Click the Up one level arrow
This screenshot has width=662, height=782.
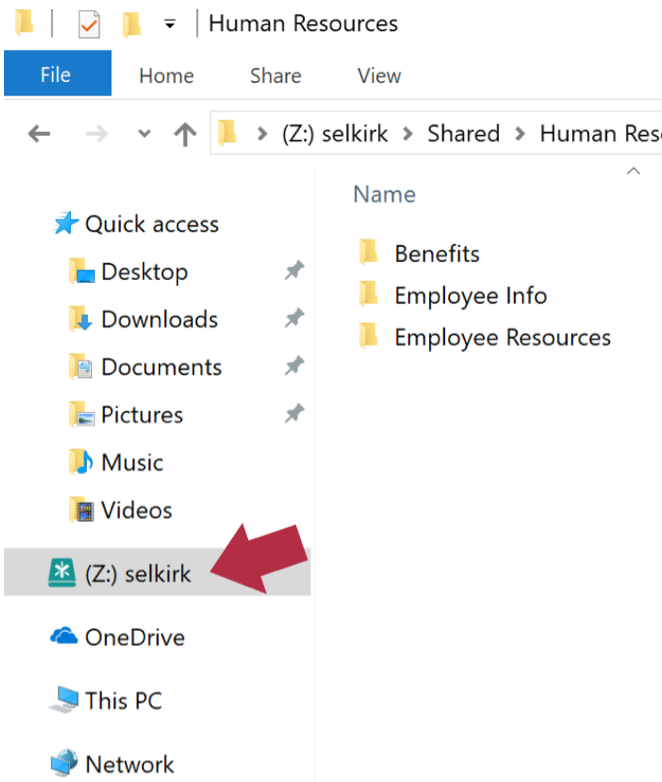[x=185, y=134]
